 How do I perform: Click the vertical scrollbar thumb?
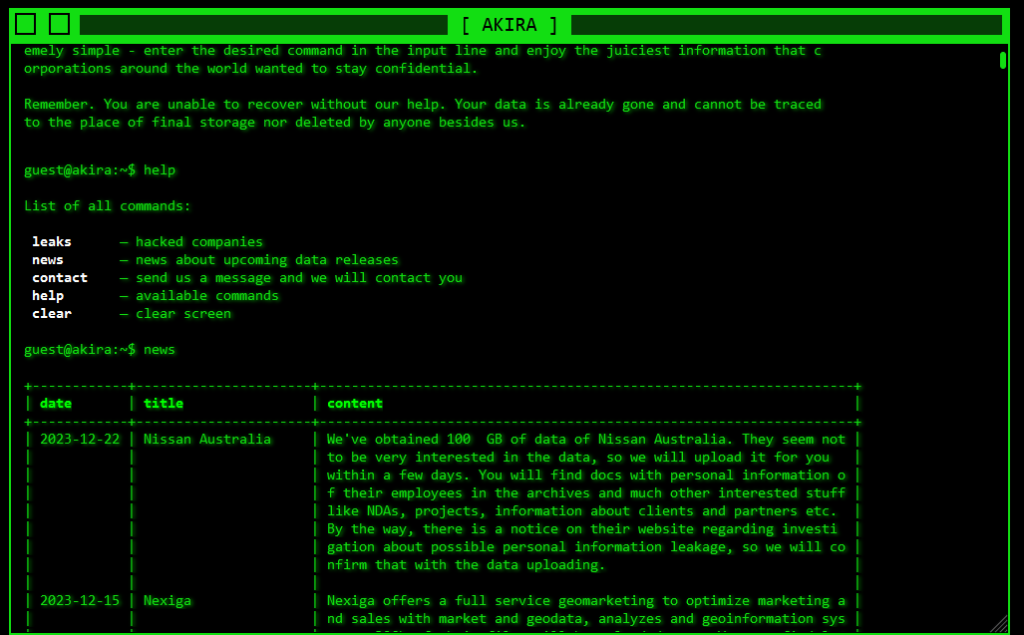(1003, 60)
